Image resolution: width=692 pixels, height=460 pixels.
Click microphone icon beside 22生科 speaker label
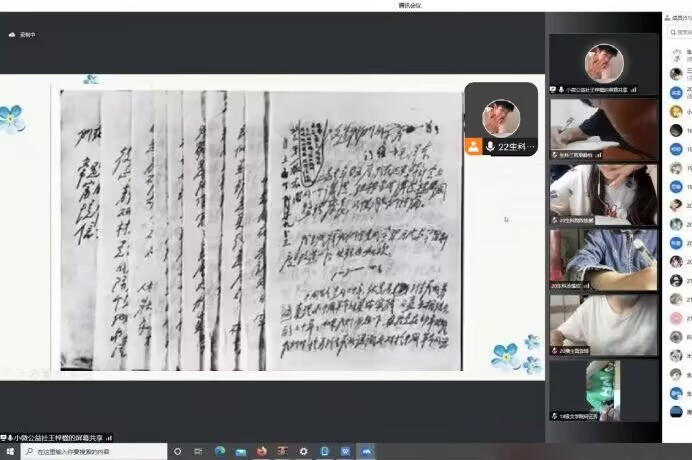[x=490, y=146]
